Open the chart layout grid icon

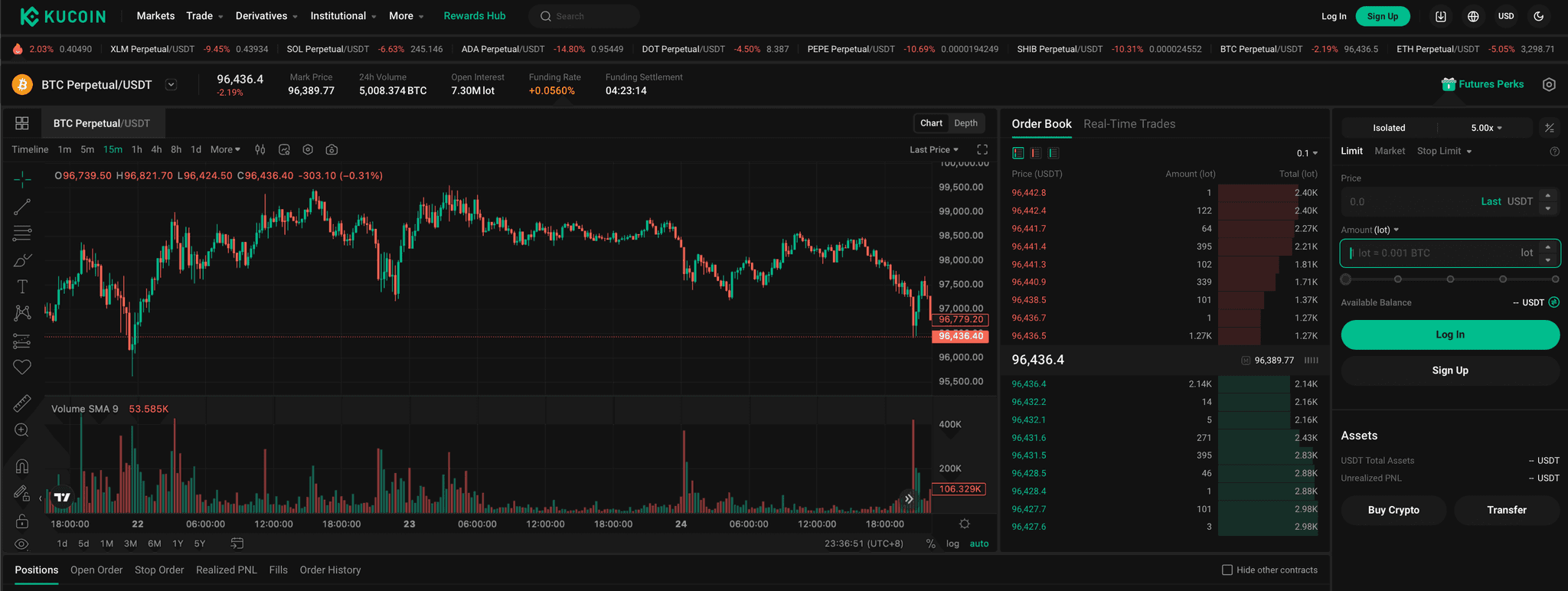(22, 123)
